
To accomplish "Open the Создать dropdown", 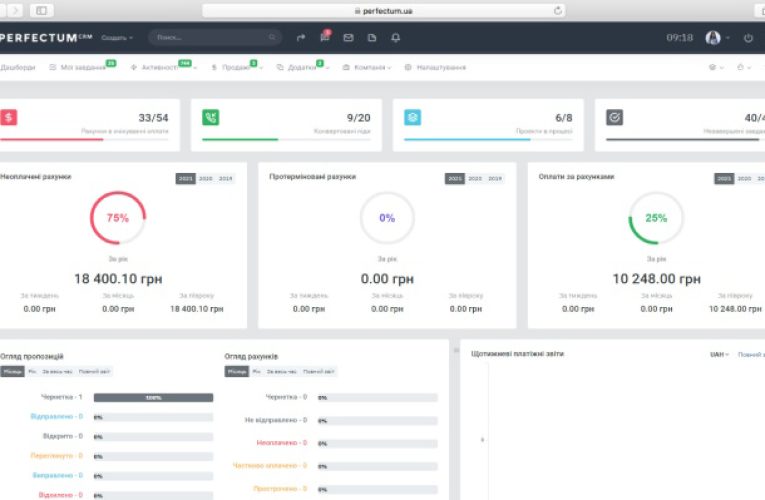I will (117, 38).
